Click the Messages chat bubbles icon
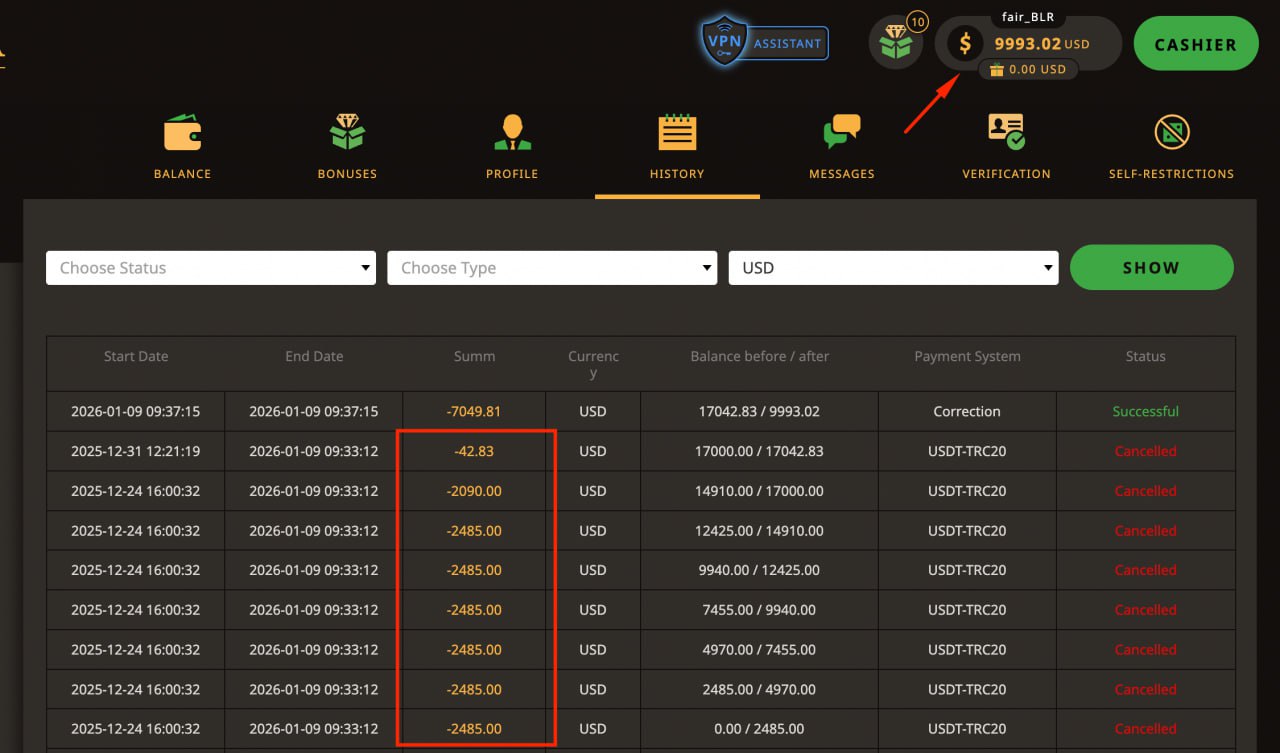 pos(841,132)
